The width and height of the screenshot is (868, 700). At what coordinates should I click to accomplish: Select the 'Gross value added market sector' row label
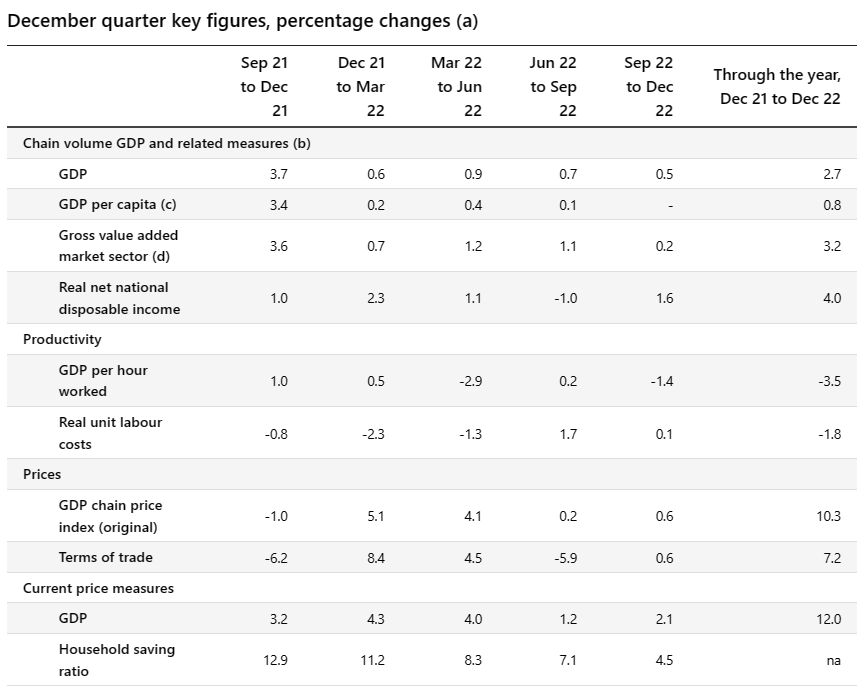pos(119,246)
